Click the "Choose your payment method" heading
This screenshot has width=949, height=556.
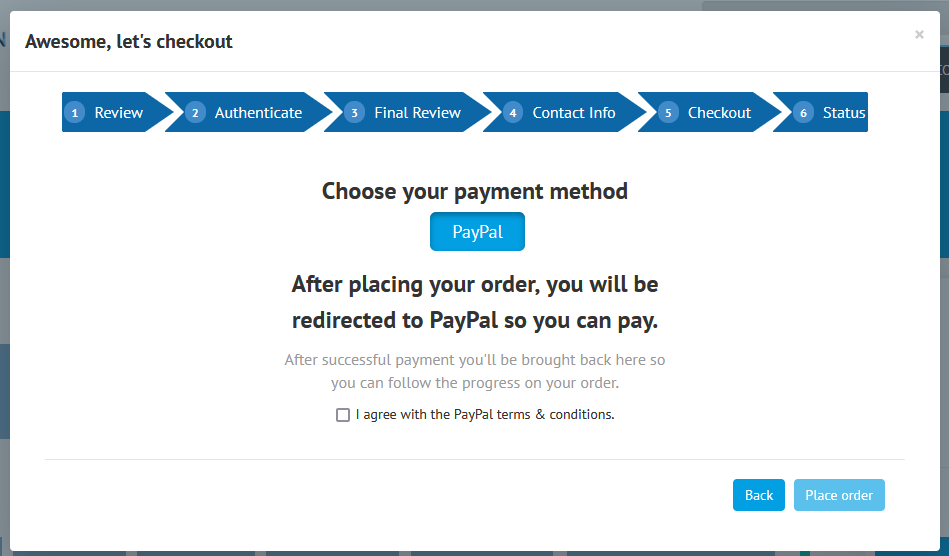coord(475,191)
